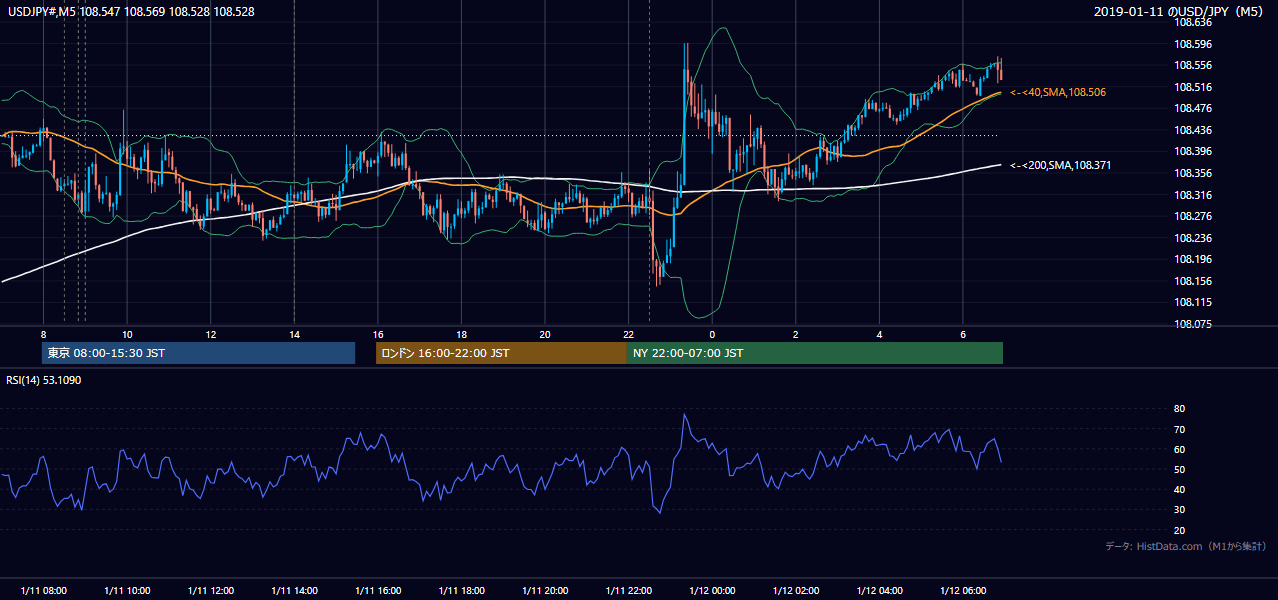
Task: Click hour label 22 under price chart
Action: (628, 334)
